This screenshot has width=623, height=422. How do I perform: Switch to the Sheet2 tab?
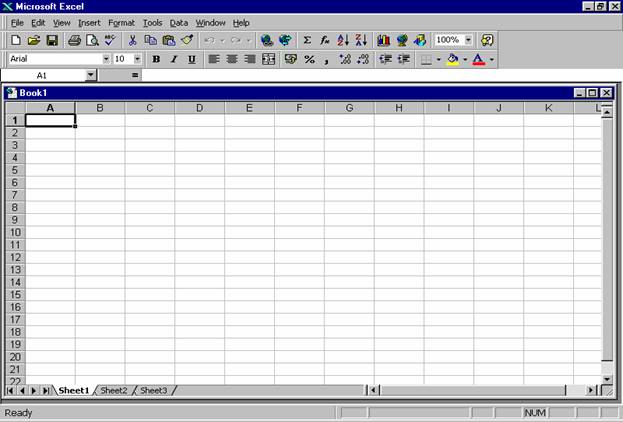(x=114, y=390)
